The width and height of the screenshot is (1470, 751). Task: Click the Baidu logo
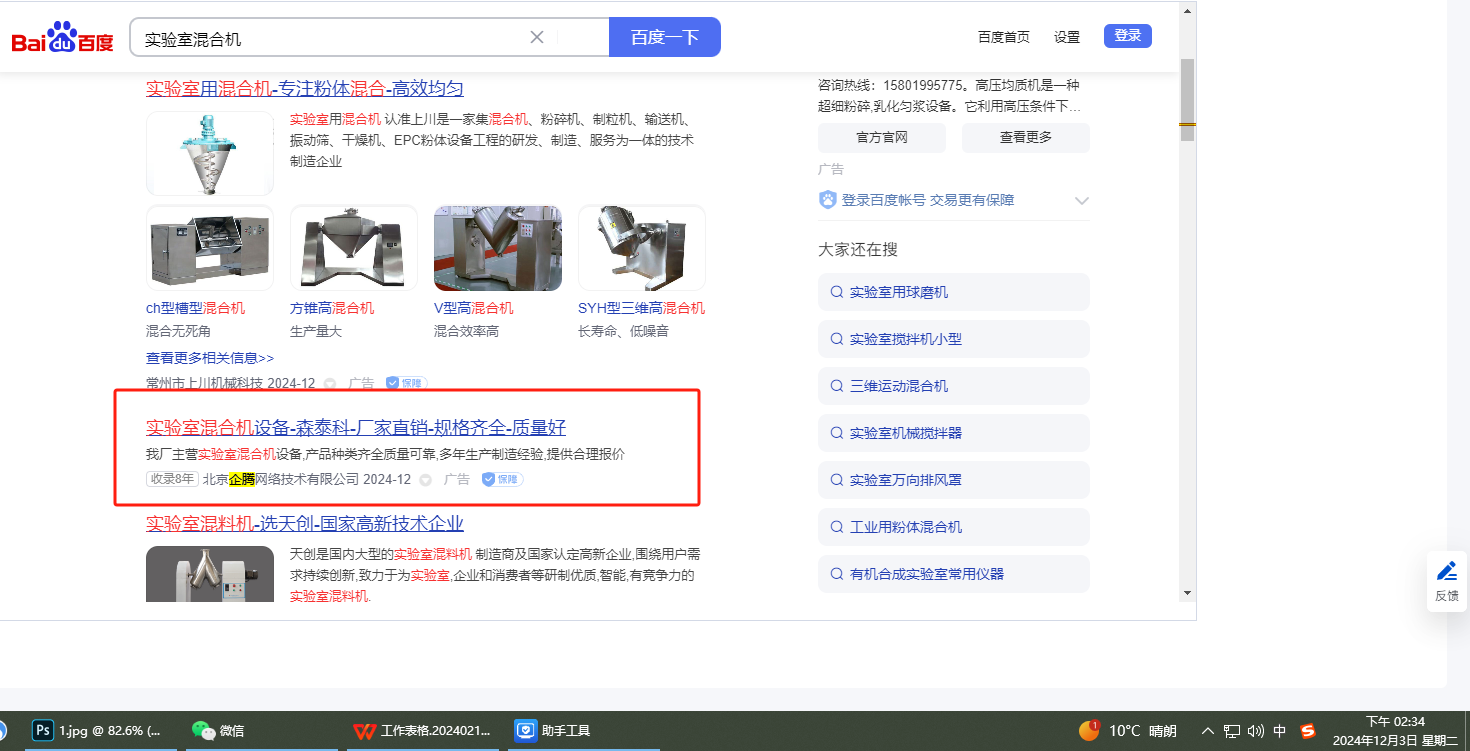(x=62, y=38)
